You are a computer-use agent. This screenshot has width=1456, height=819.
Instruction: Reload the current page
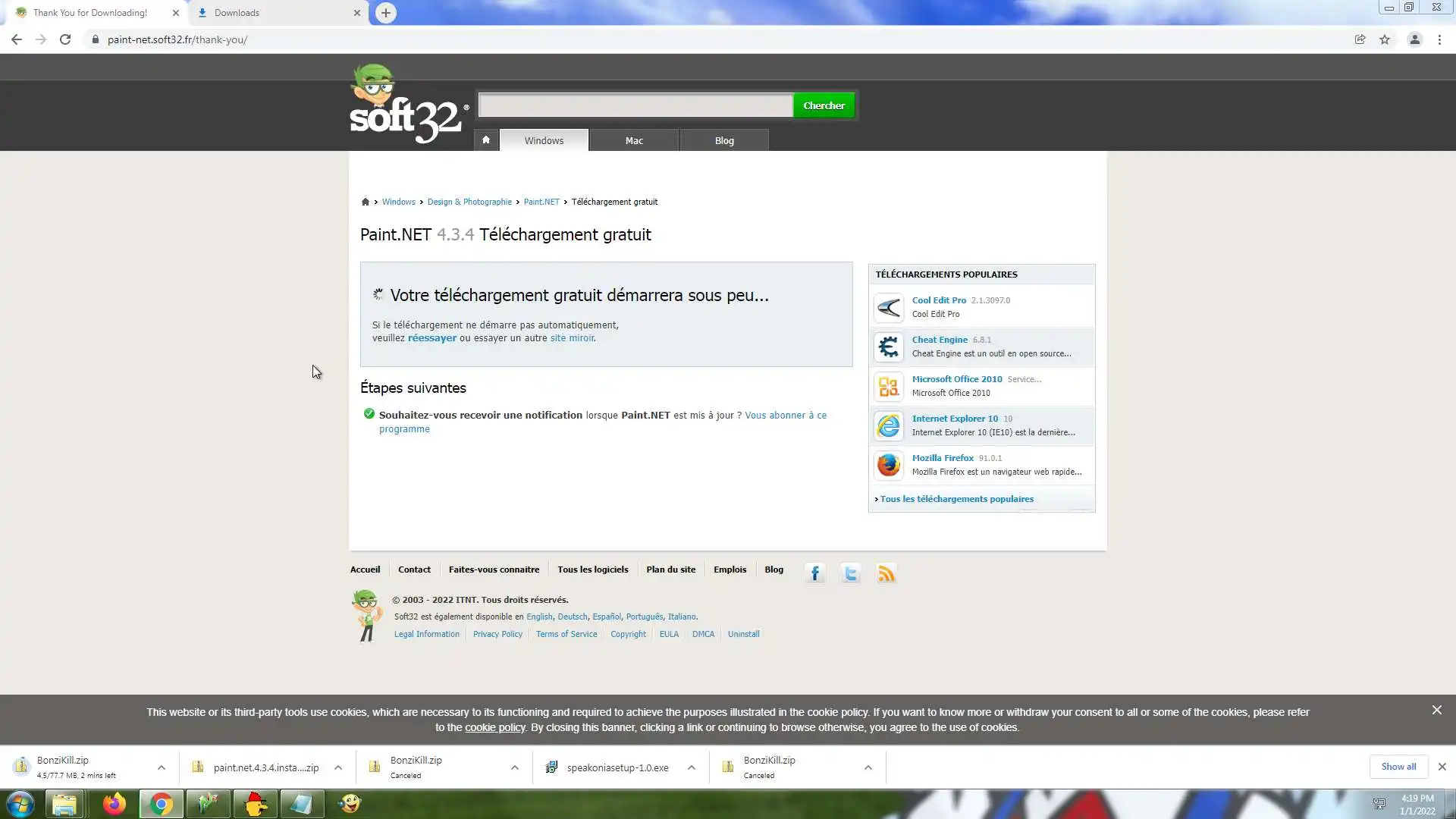tap(65, 39)
